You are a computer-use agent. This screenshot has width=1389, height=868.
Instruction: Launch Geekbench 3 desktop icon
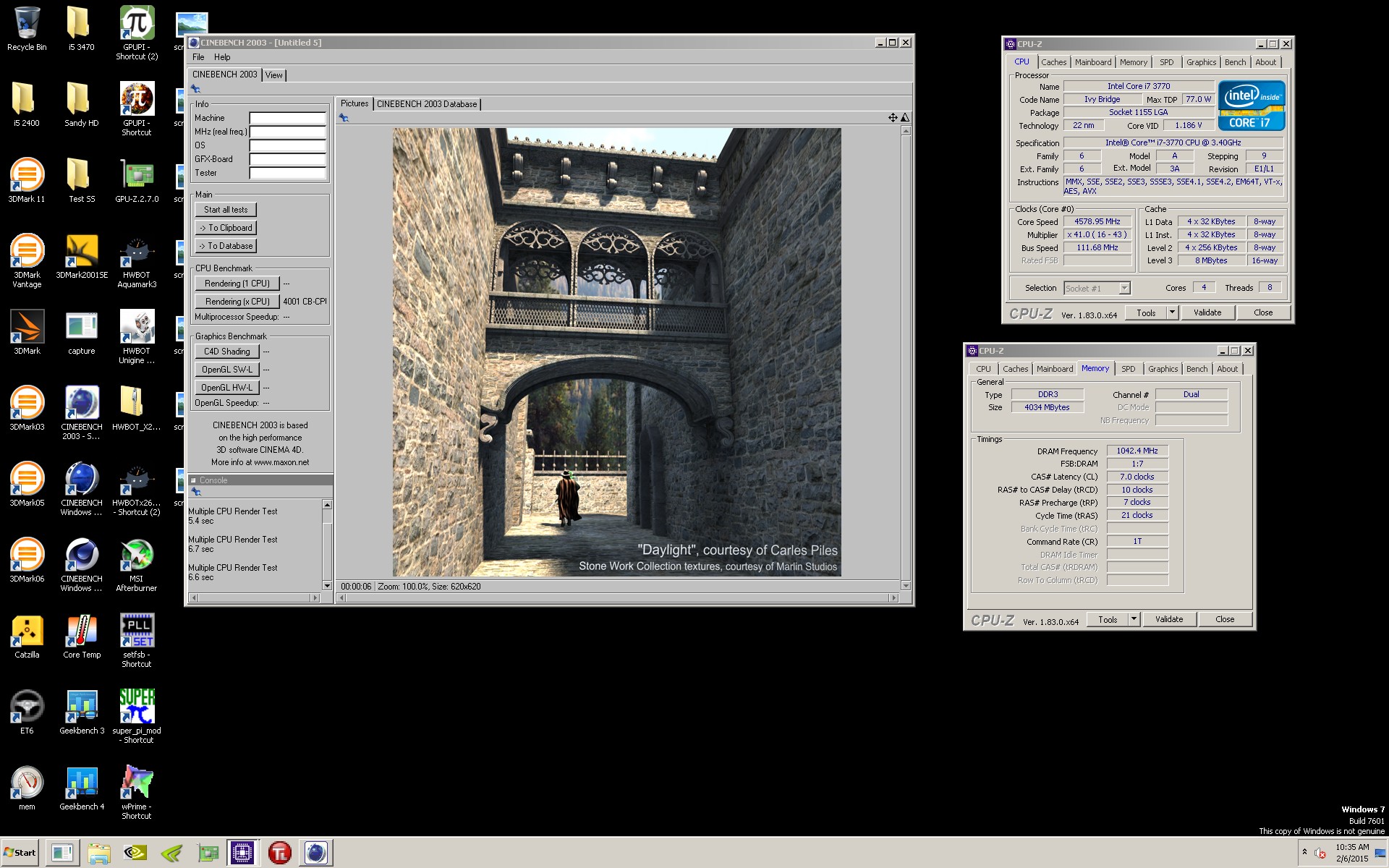click(81, 712)
